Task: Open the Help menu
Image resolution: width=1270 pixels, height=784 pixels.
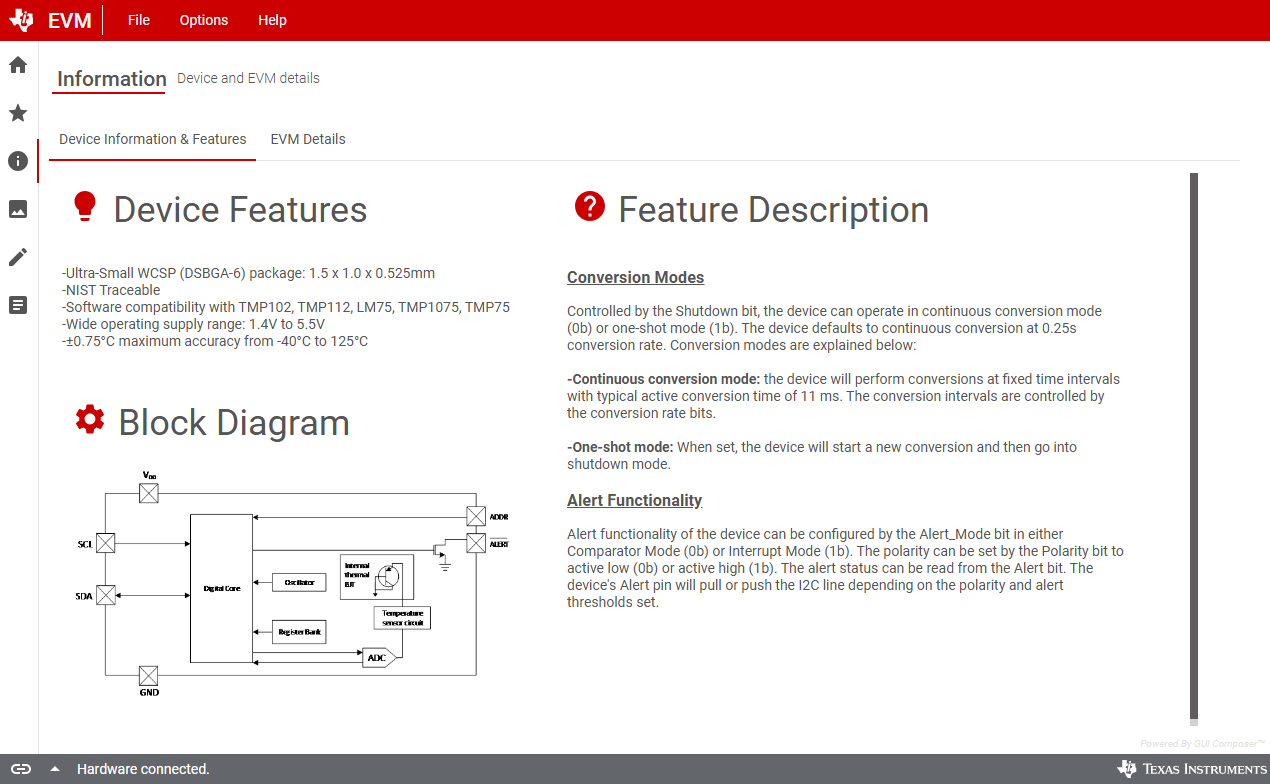Action: 272,20
